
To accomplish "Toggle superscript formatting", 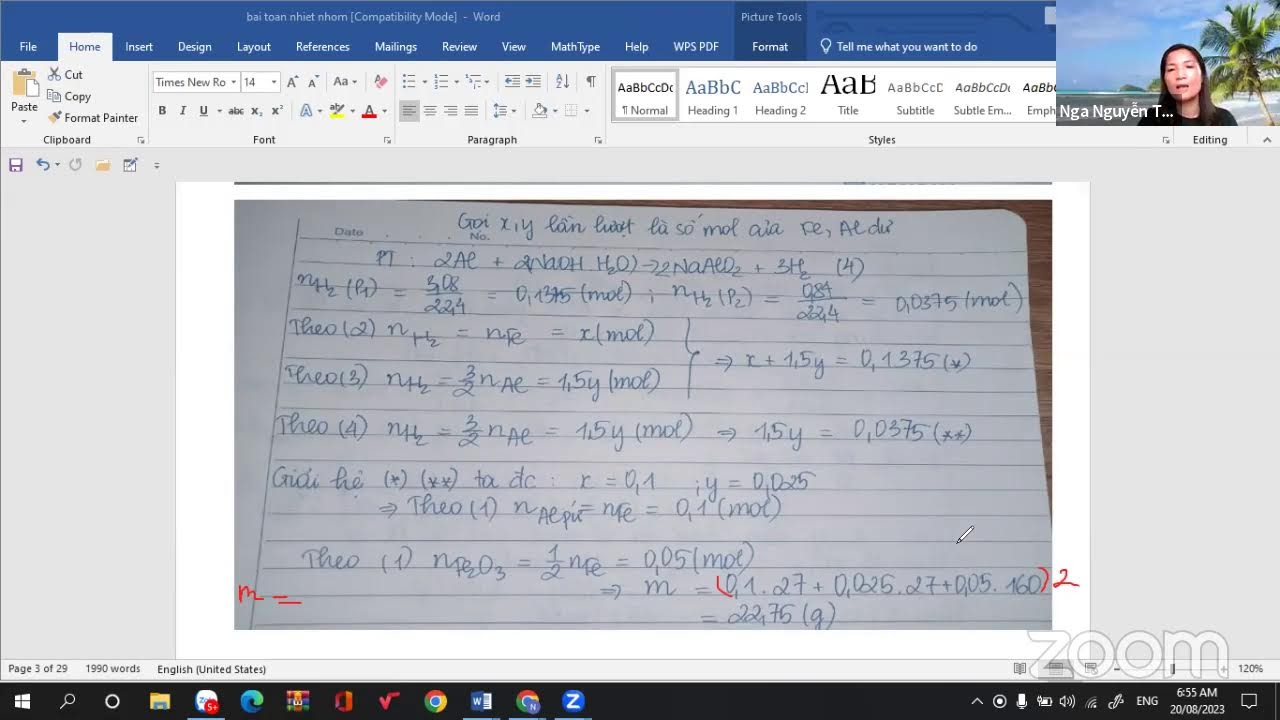I will (x=277, y=111).
